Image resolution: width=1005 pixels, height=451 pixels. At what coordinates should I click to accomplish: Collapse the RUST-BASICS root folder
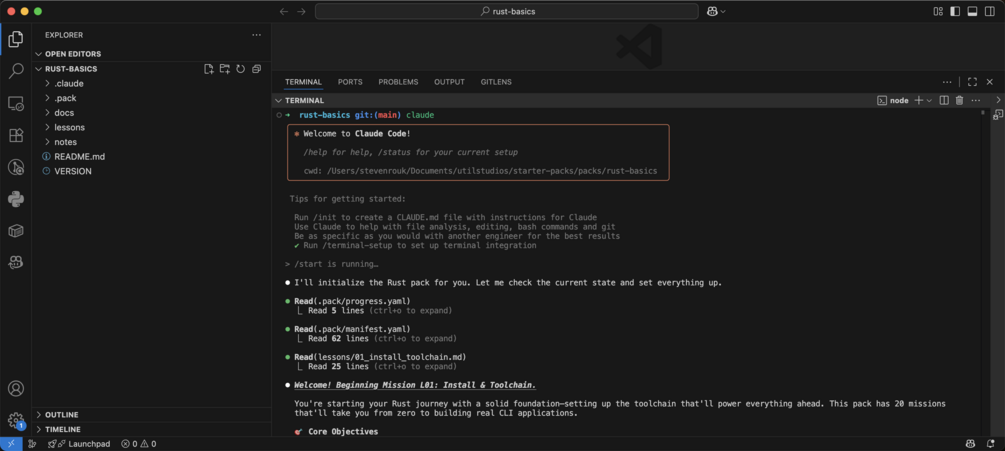pyautogui.click(x=71, y=69)
